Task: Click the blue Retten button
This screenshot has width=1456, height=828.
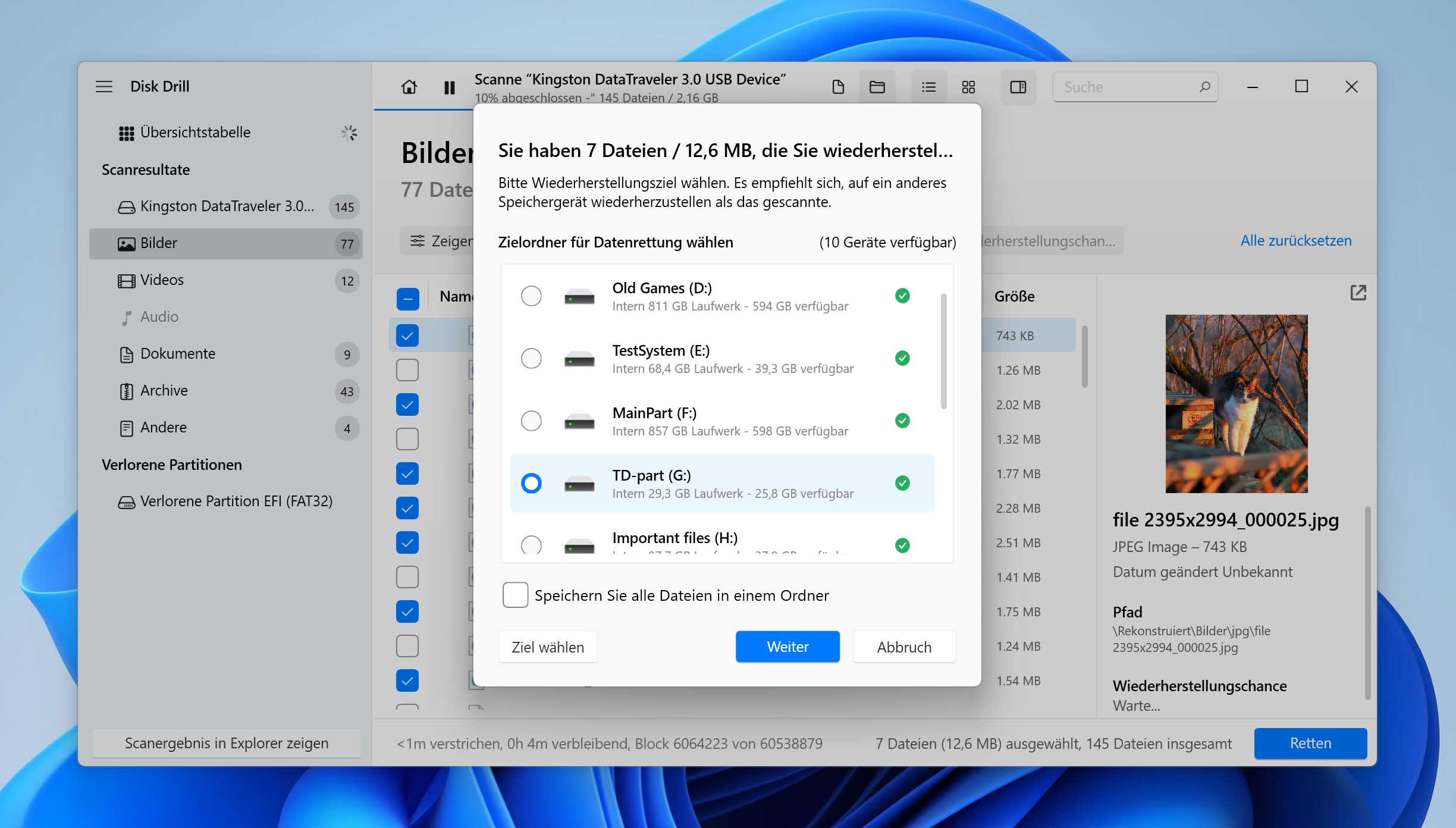Action: pyautogui.click(x=1310, y=744)
